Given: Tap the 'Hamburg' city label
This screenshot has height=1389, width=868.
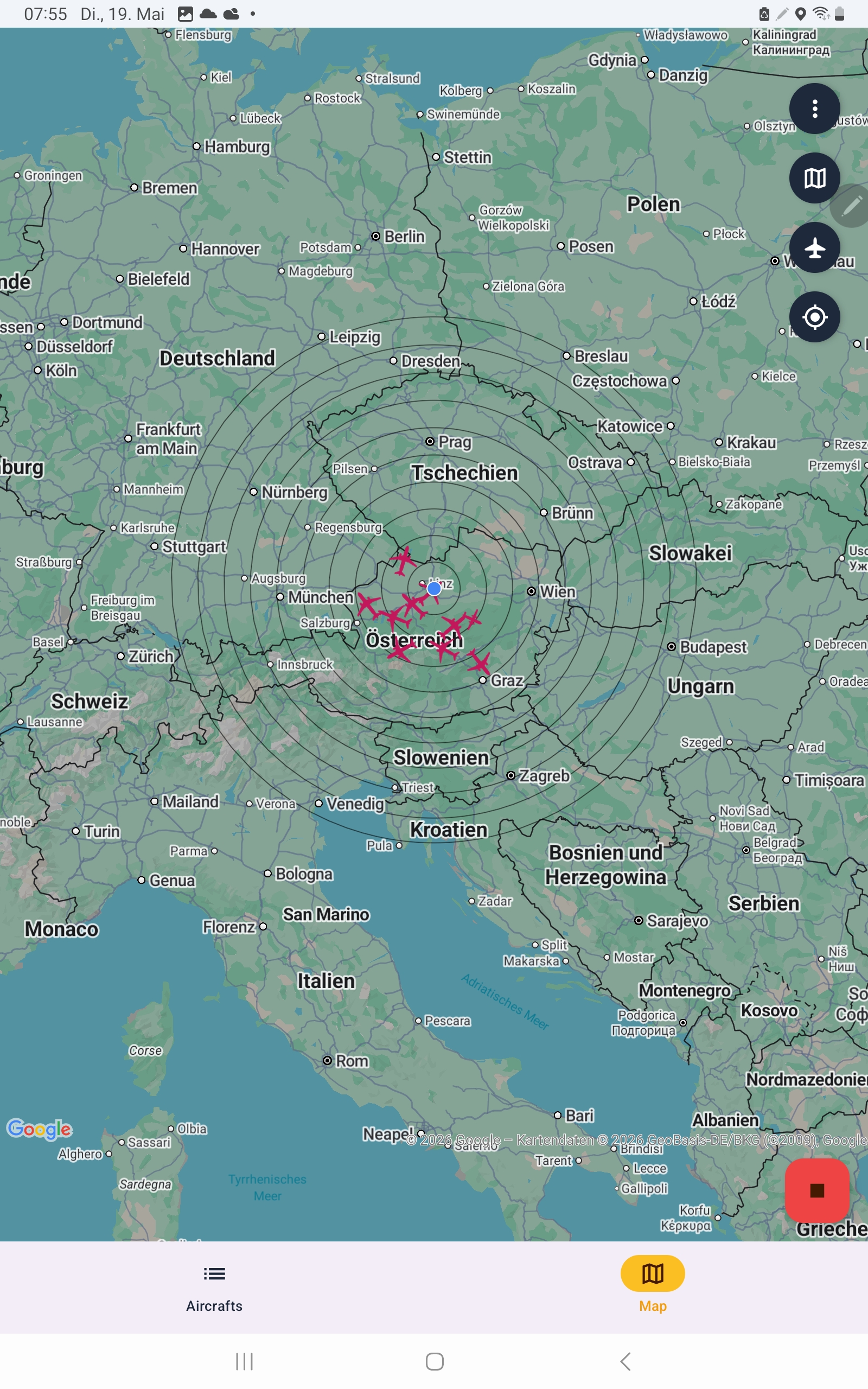Looking at the screenshot, I should [x=237, y=146].
